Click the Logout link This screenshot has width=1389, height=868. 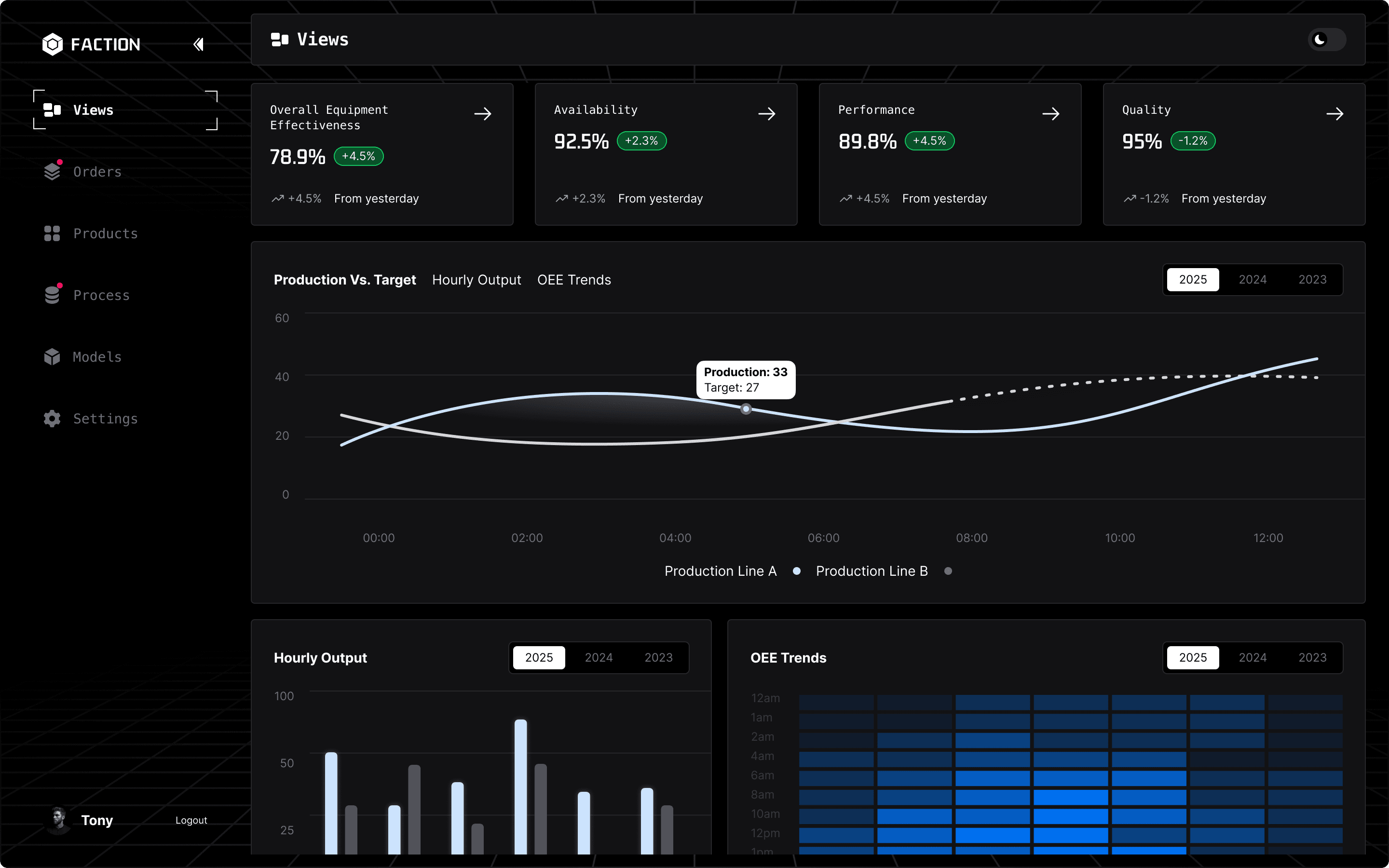pos(191,820)
